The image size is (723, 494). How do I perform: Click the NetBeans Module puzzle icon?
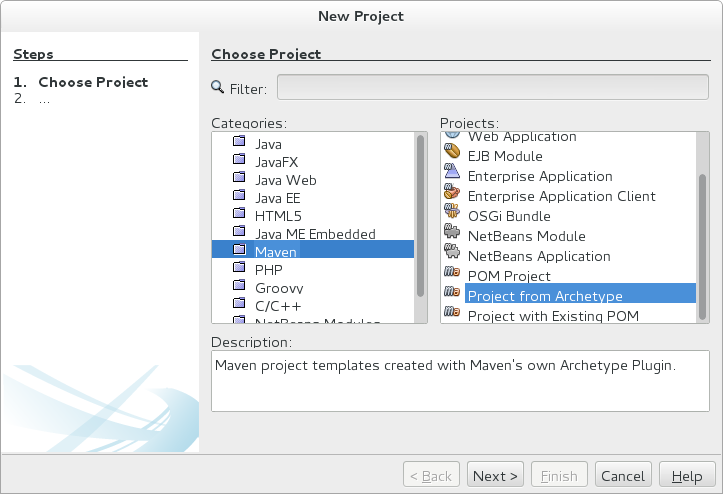pyautogui.click(x=451, y=236)
